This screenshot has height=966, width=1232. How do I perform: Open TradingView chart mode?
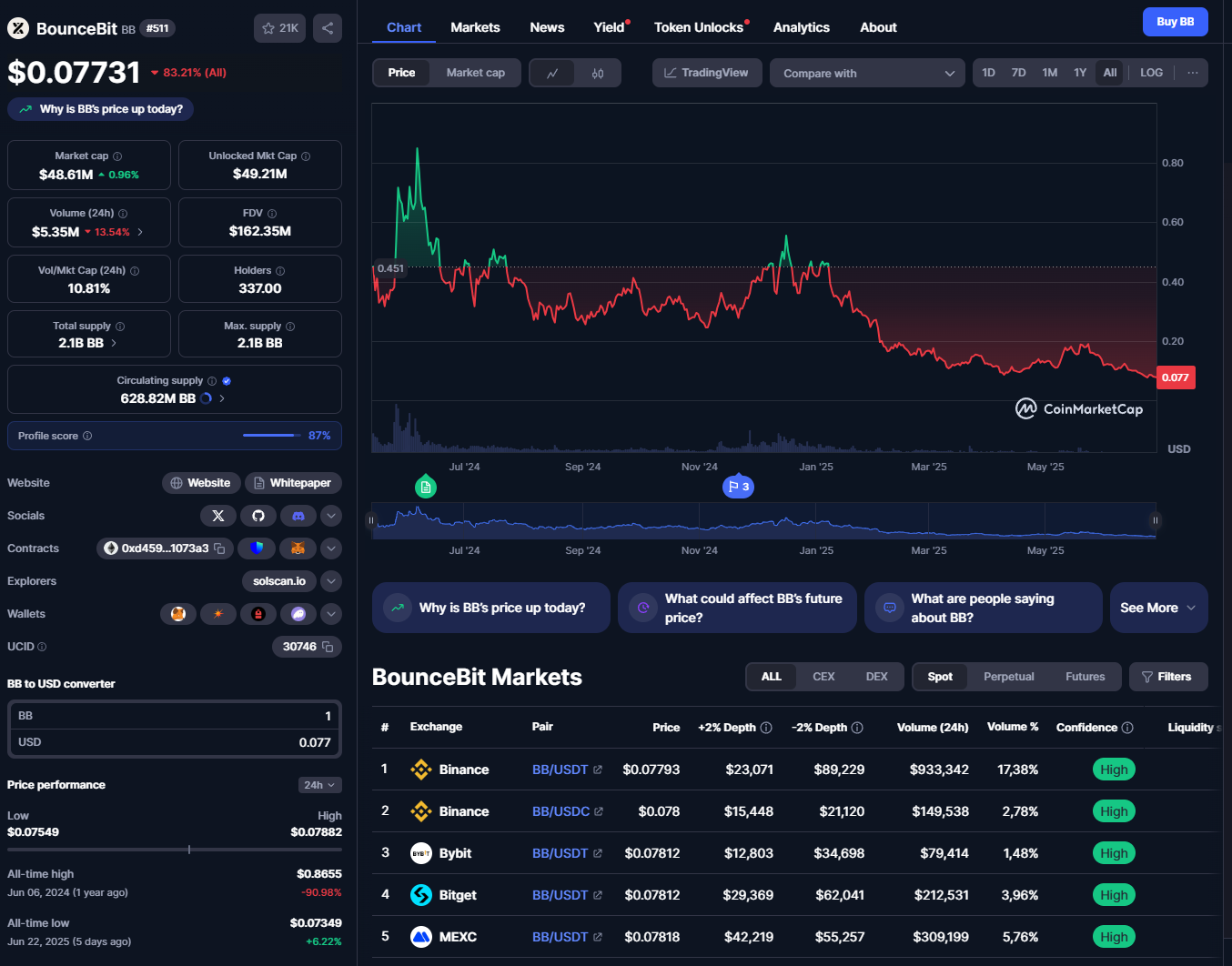click(706, 73)
